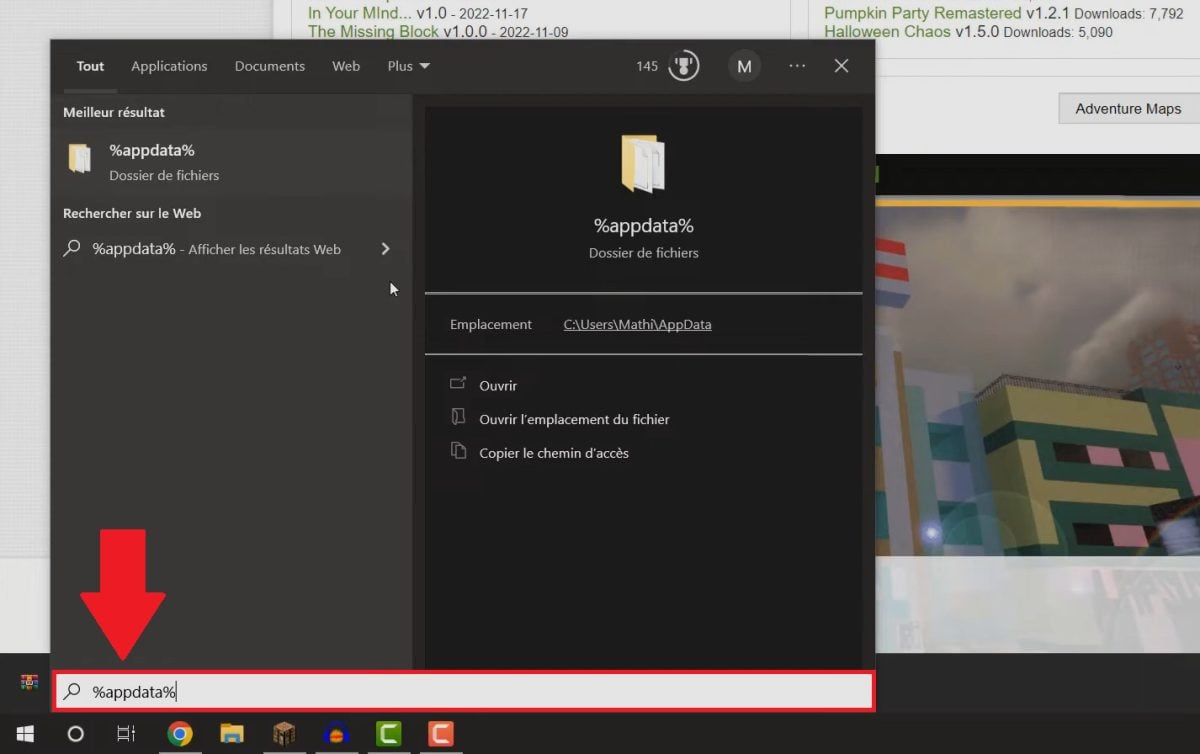Image resolution: width=1200 pixels, height=754 pixels.
Task: Click the C:\Users\Mathi\AppData location link
Action: tap(637, 324)
